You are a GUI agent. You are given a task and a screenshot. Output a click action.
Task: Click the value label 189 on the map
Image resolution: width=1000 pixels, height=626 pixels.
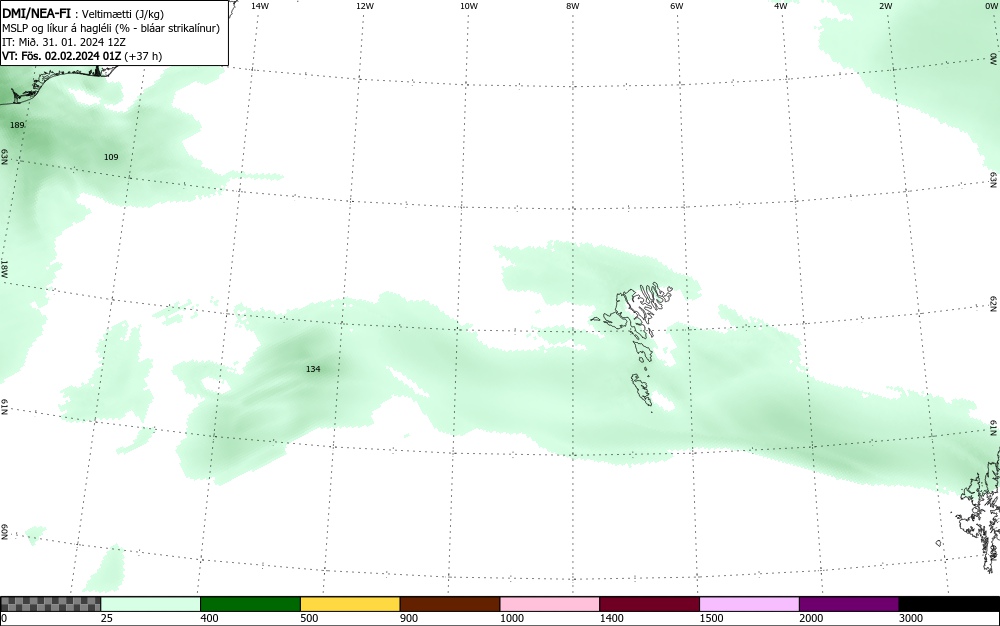(17, 125)
